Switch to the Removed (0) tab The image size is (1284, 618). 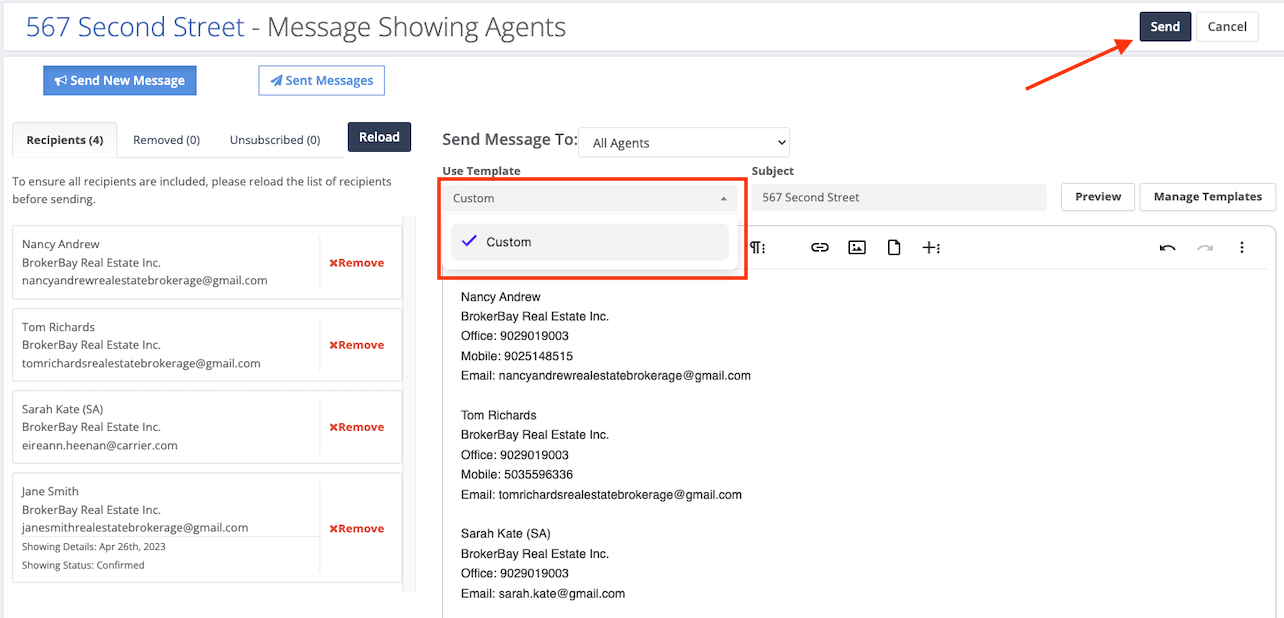[166, 140]
